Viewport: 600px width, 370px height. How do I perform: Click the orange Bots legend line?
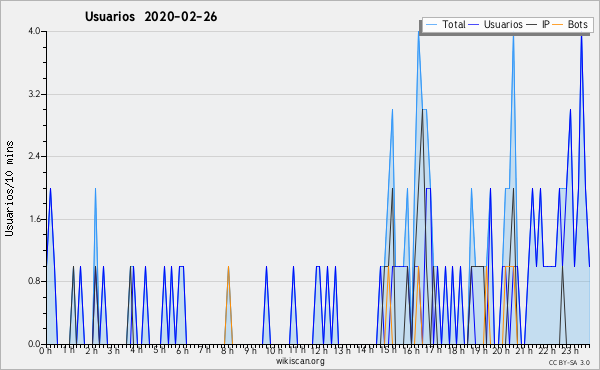(x=558, y=25)
